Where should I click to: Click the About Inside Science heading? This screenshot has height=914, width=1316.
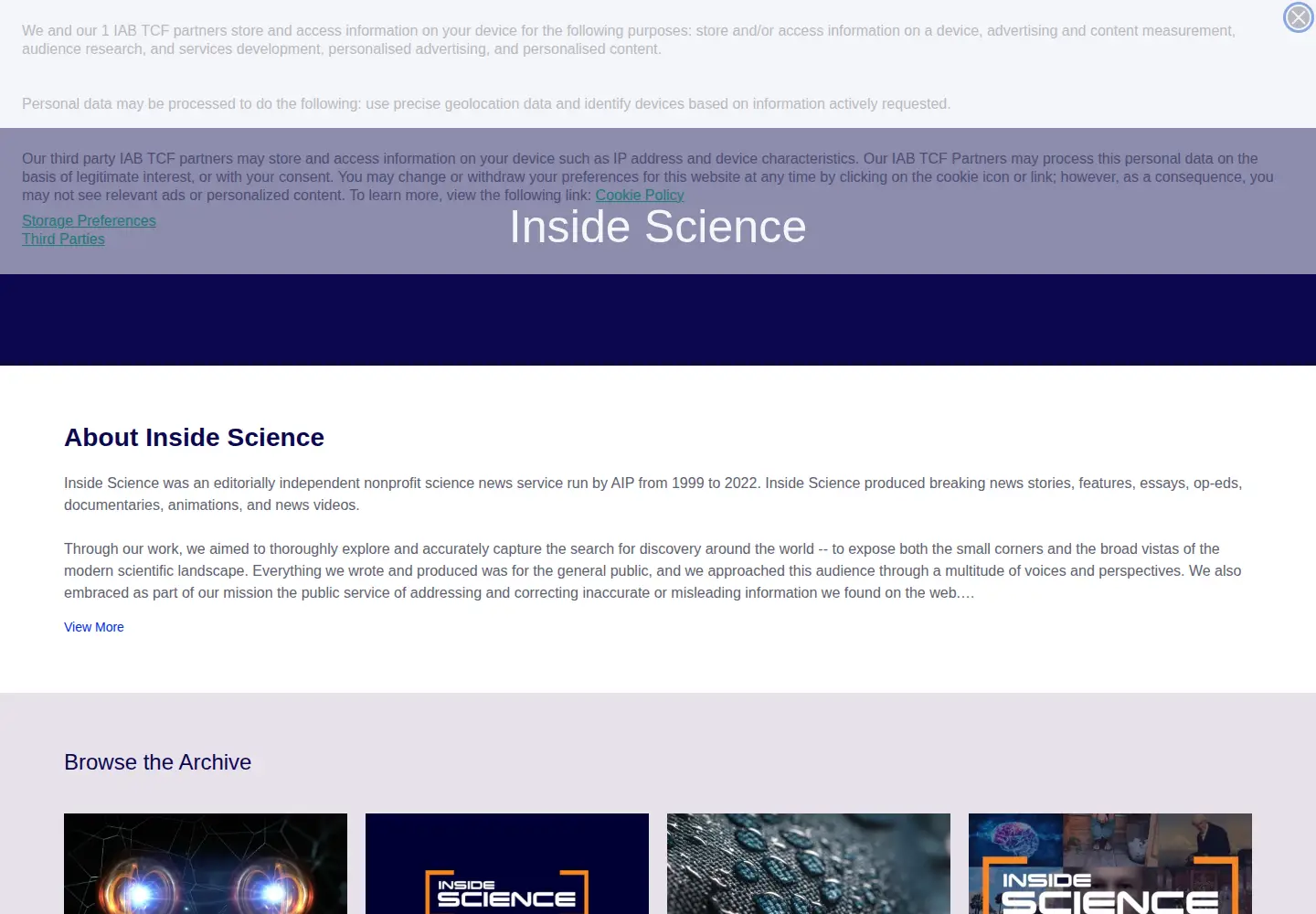pos(194,438)
